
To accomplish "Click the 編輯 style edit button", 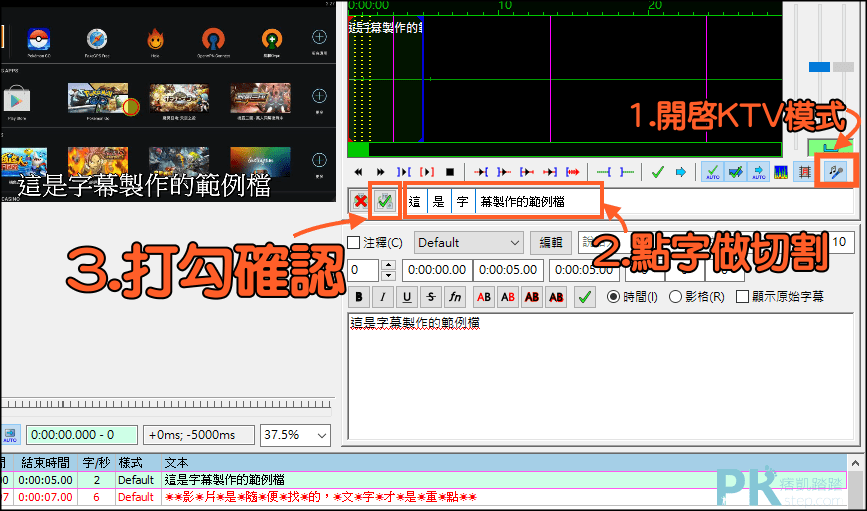I will (551, 243).
